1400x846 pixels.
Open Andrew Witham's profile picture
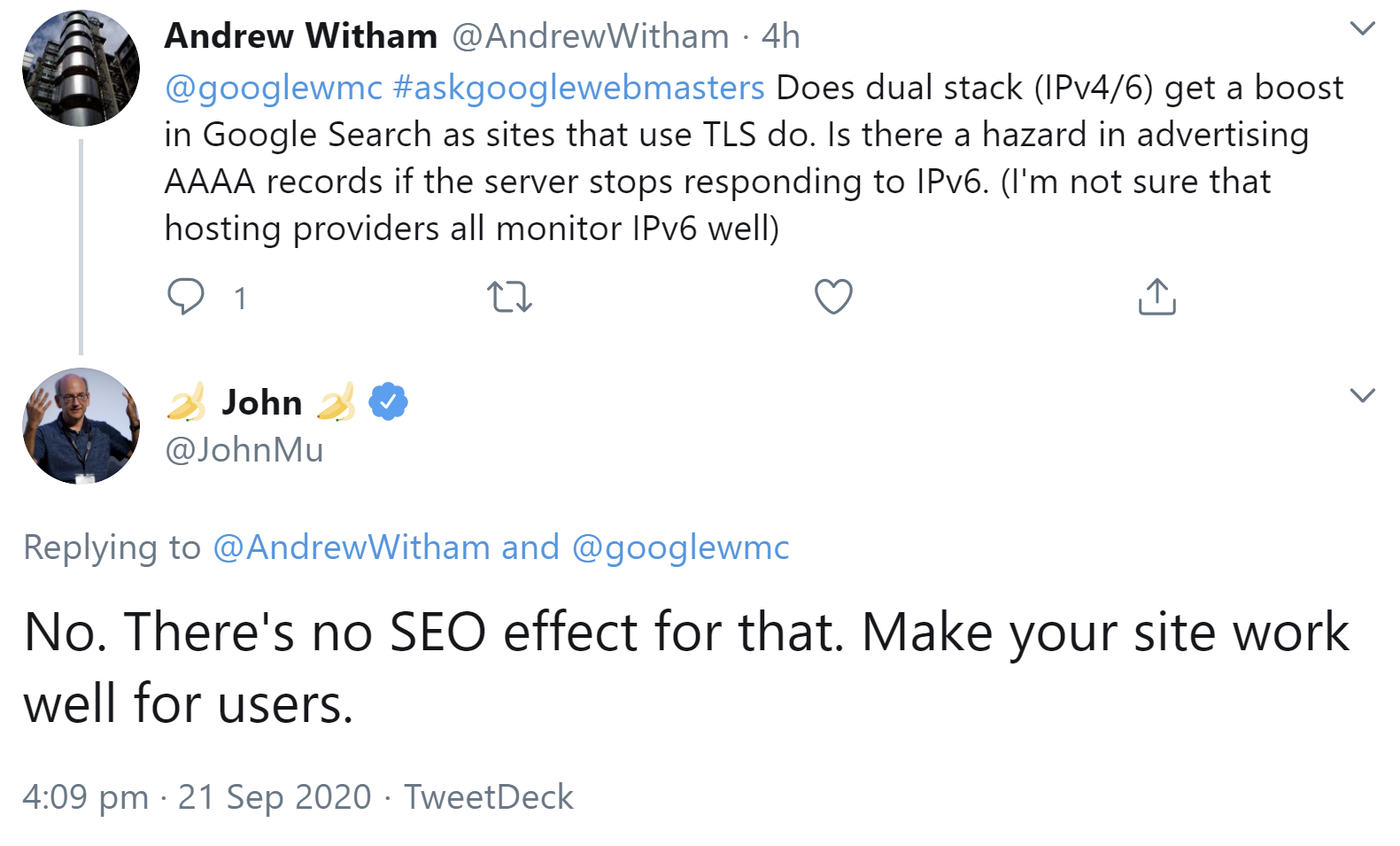point(81,67)
